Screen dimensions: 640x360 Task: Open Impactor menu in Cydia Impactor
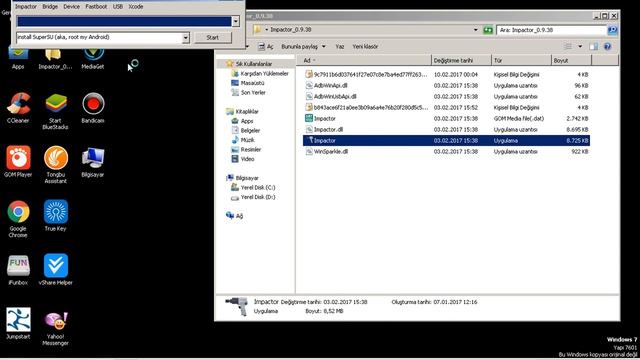pos(26,7)
